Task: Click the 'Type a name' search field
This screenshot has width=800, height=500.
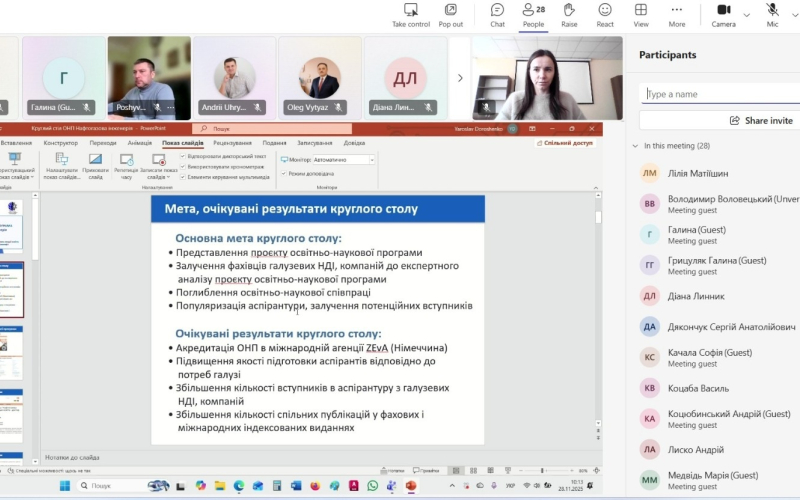Action: click(720, 94)
